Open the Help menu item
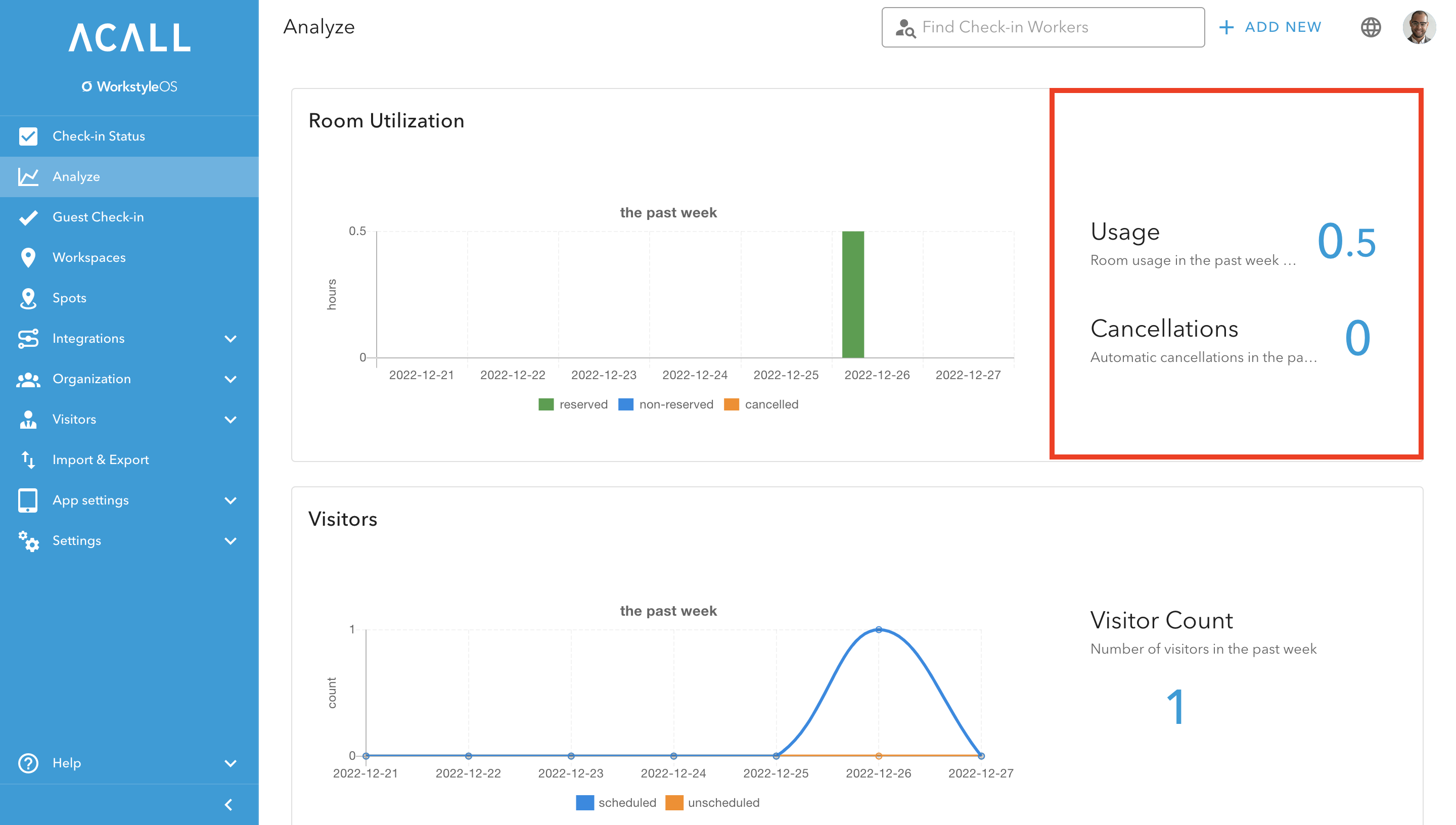The width and height of the screenshot is (1456, 825). click(x=66, y=763)
